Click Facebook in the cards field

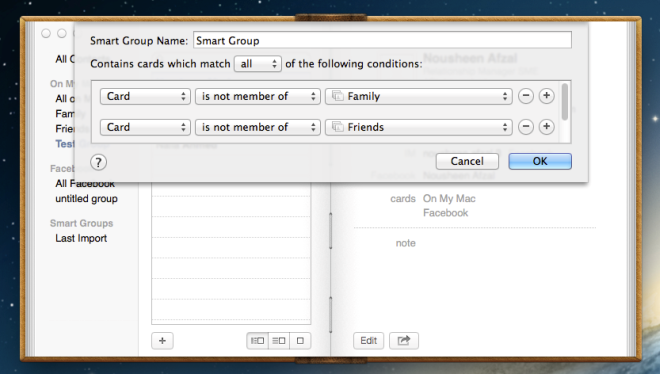coord(445,213)
